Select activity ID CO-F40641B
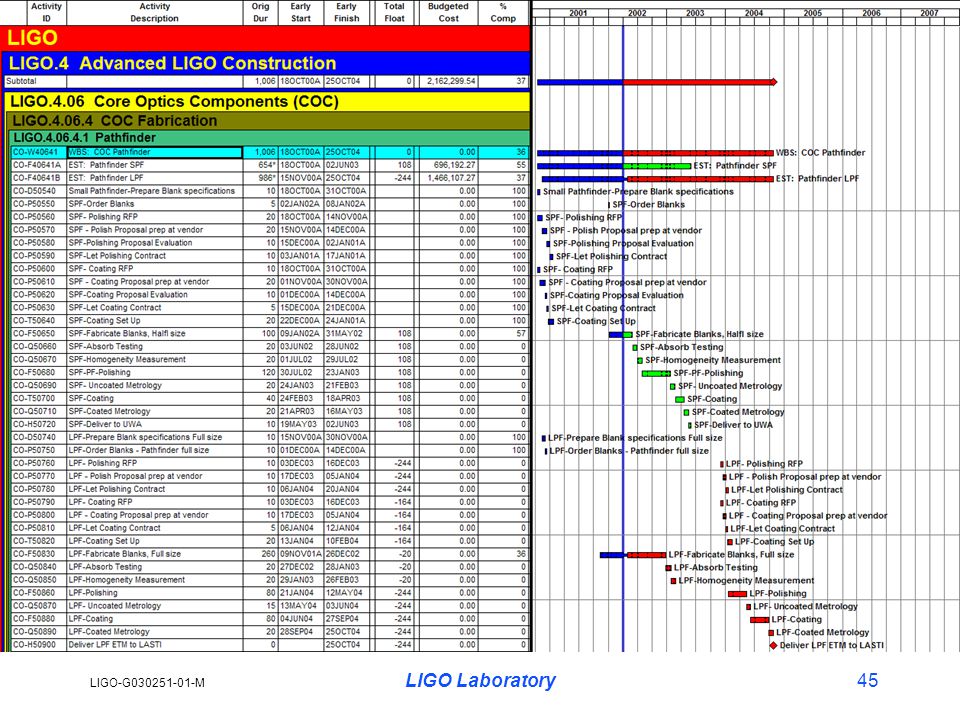The width and height of the screenshot is (960, 720). 37,178
